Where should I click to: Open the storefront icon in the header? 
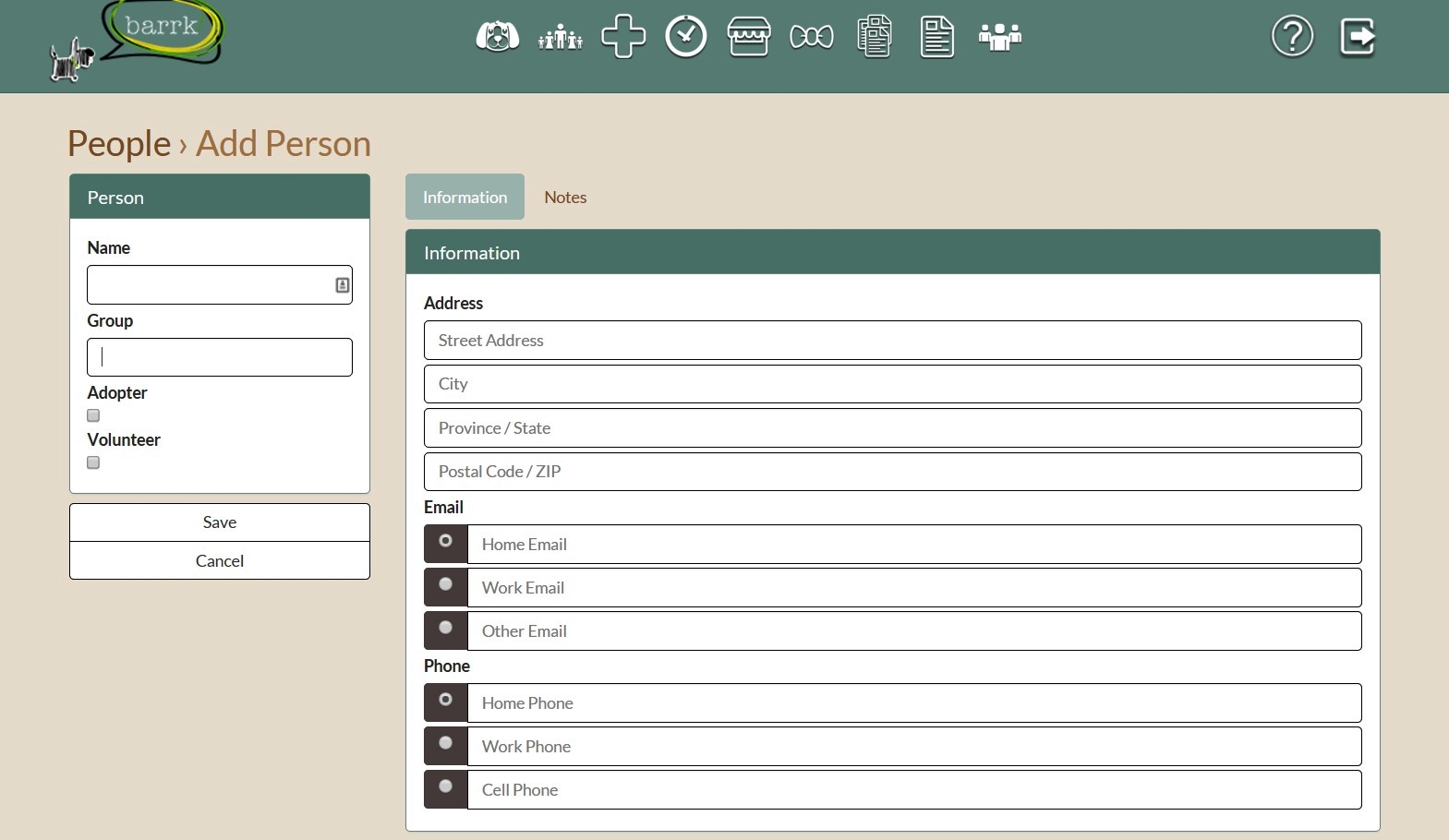(749, 37)
